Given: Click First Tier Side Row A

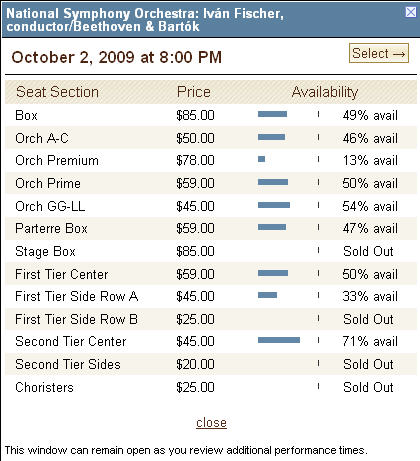Looking at the screenshot, I should tap(77, 296).
